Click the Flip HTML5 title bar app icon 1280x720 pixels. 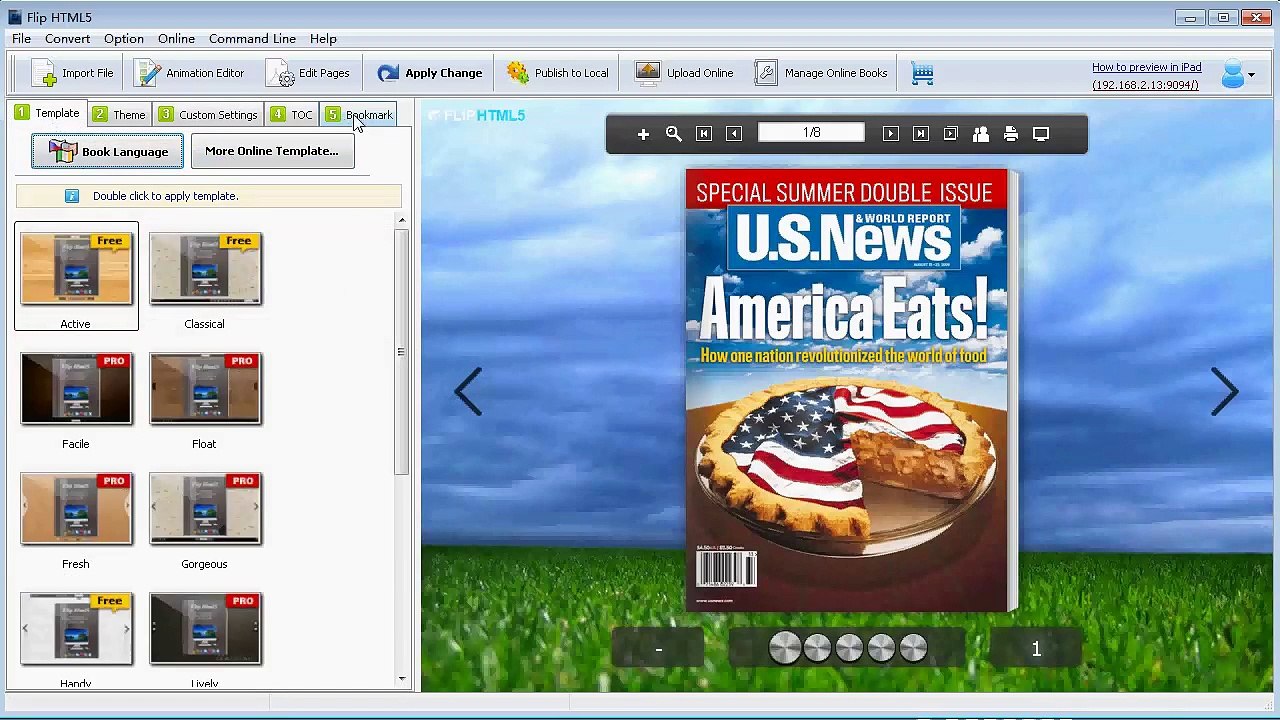(15, 17)
